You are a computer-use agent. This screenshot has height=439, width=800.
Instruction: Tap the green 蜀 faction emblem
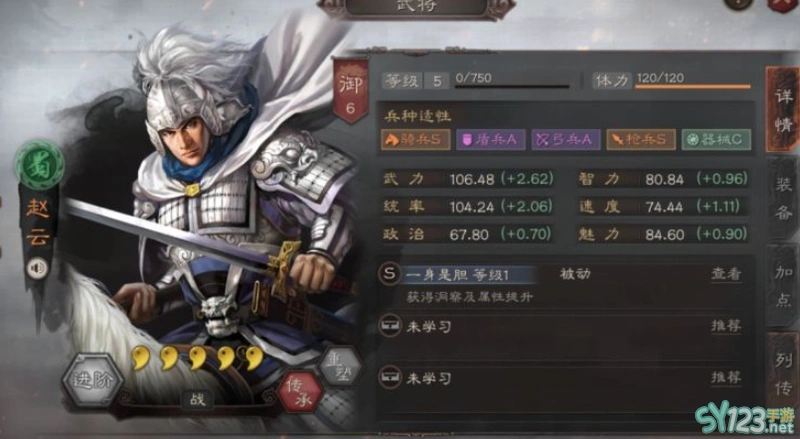tap(39, 167)
